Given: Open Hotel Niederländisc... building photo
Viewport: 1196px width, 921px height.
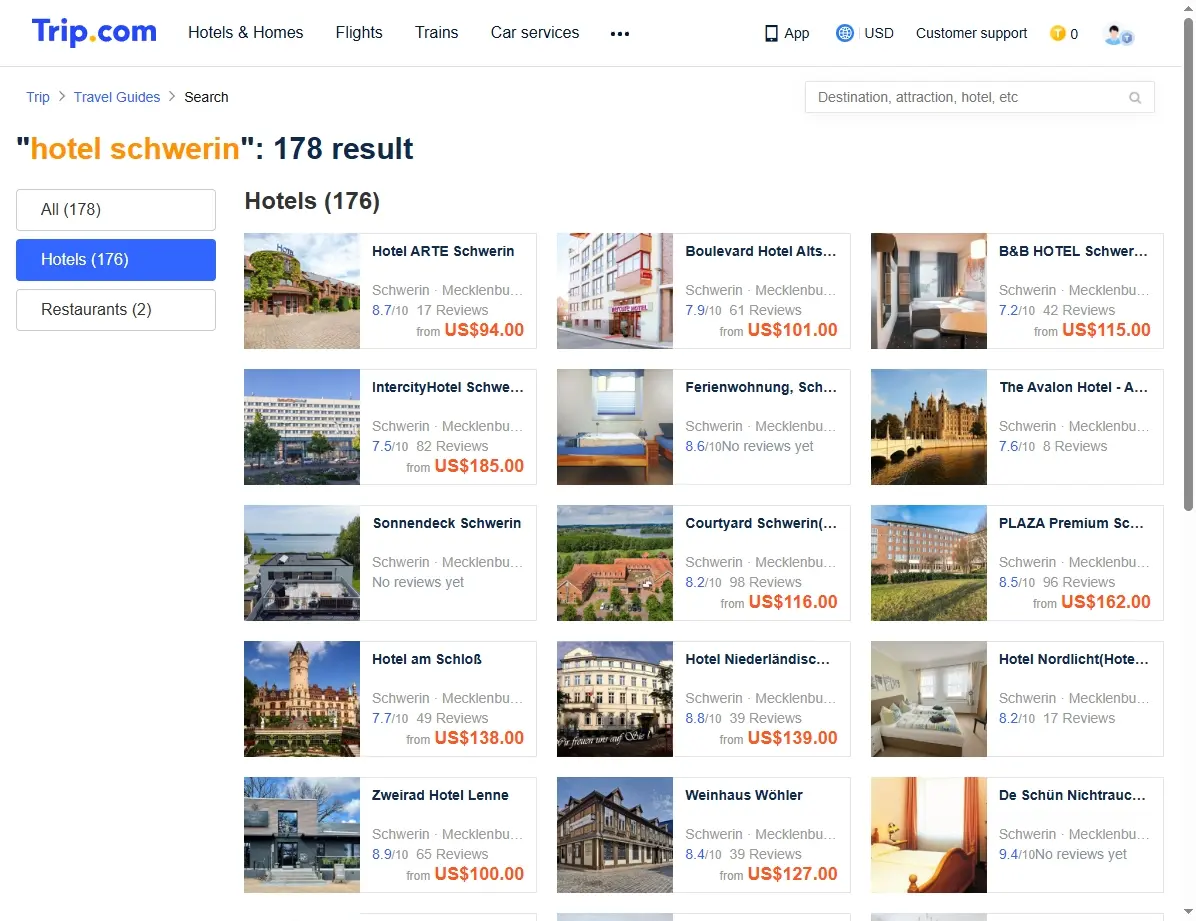Looking at the screenshot, I should 615,698.
